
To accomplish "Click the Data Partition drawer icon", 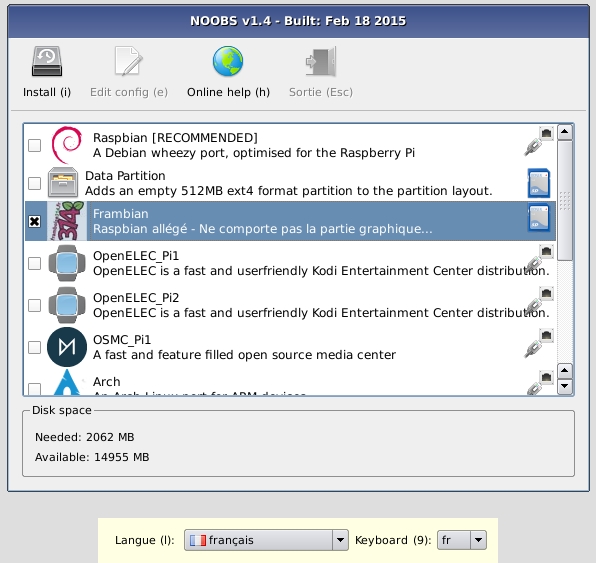I will 63,183.
